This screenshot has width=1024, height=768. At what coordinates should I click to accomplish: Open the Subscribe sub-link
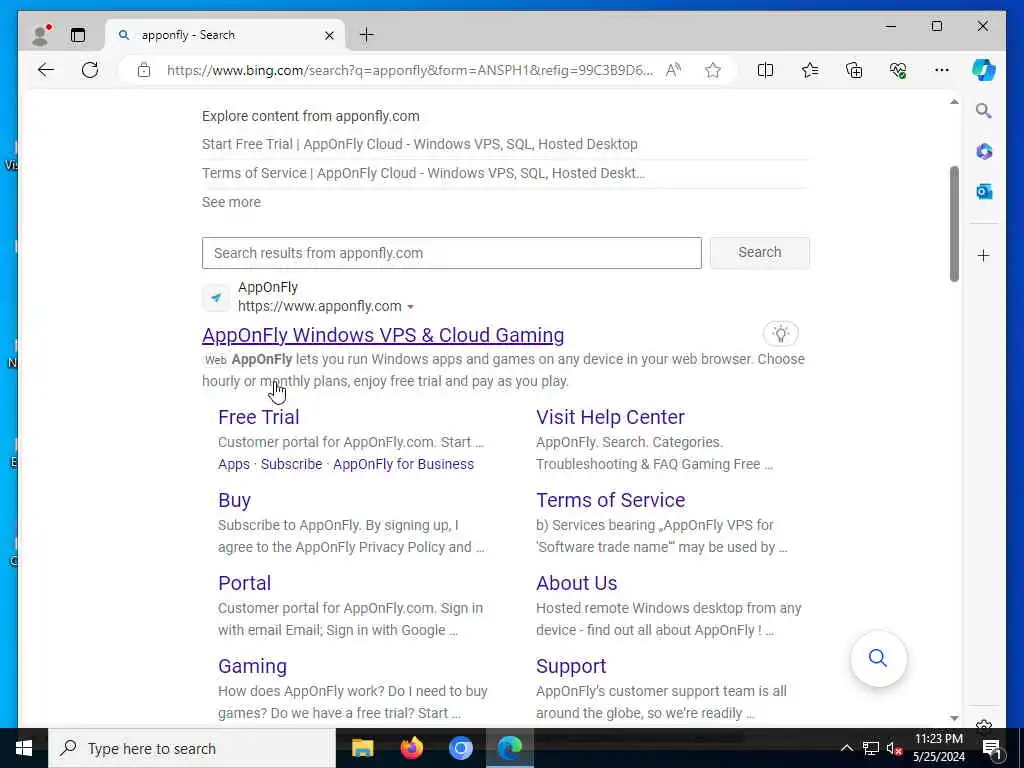pos(291,464)
